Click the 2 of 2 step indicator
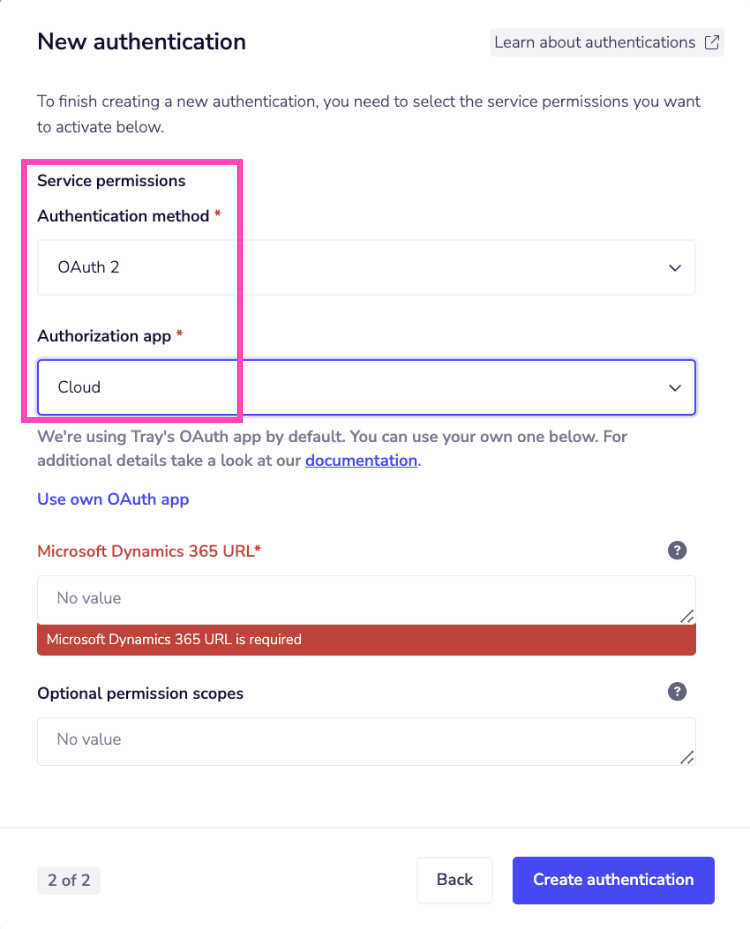750x929 pixels. click(x=69, y=881)
